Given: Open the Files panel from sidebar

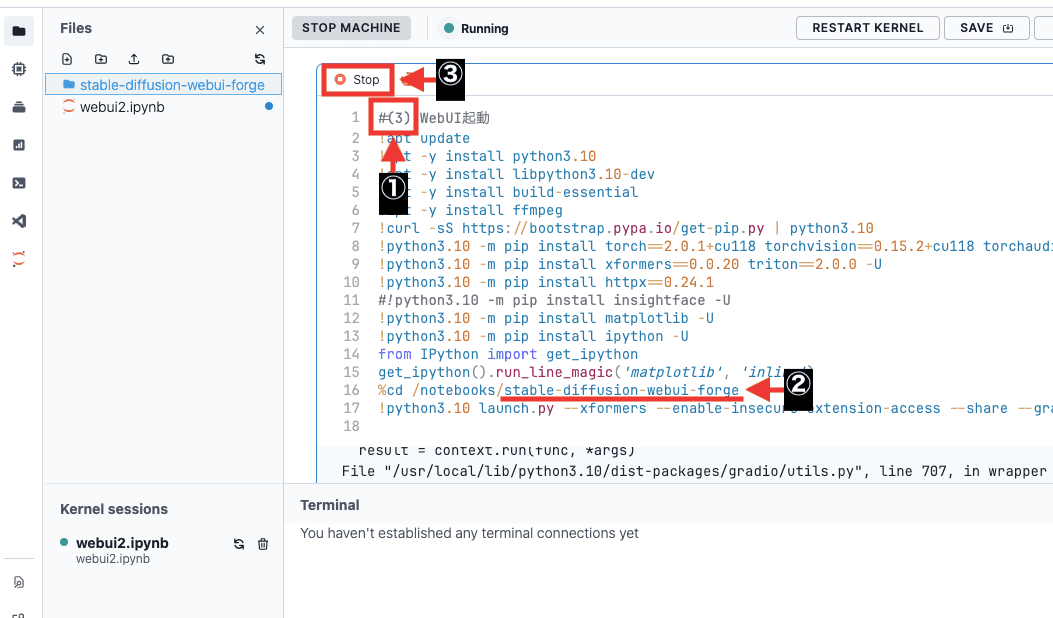Looking at the screenshot, I should (18, 31).
